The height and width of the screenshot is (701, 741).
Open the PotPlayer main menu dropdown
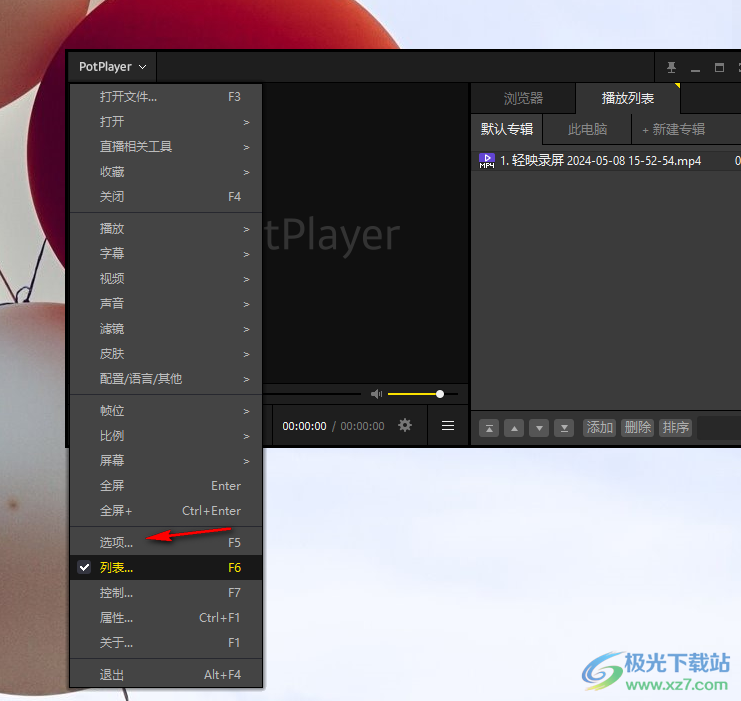[x=112, y=67]
